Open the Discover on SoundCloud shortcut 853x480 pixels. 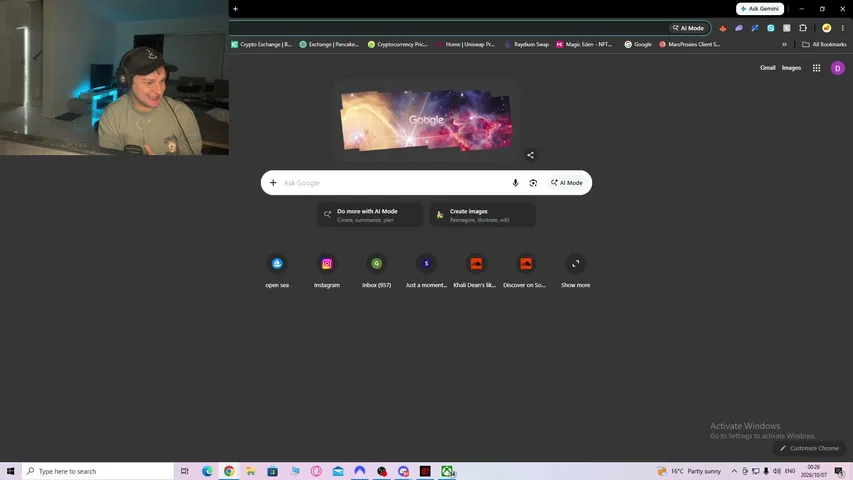click(526, 271)
